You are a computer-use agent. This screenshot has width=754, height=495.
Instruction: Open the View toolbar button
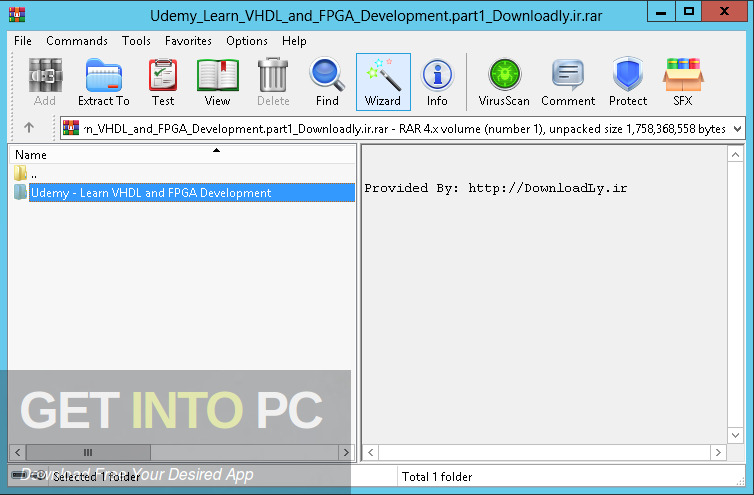click(x=217, y=81)
